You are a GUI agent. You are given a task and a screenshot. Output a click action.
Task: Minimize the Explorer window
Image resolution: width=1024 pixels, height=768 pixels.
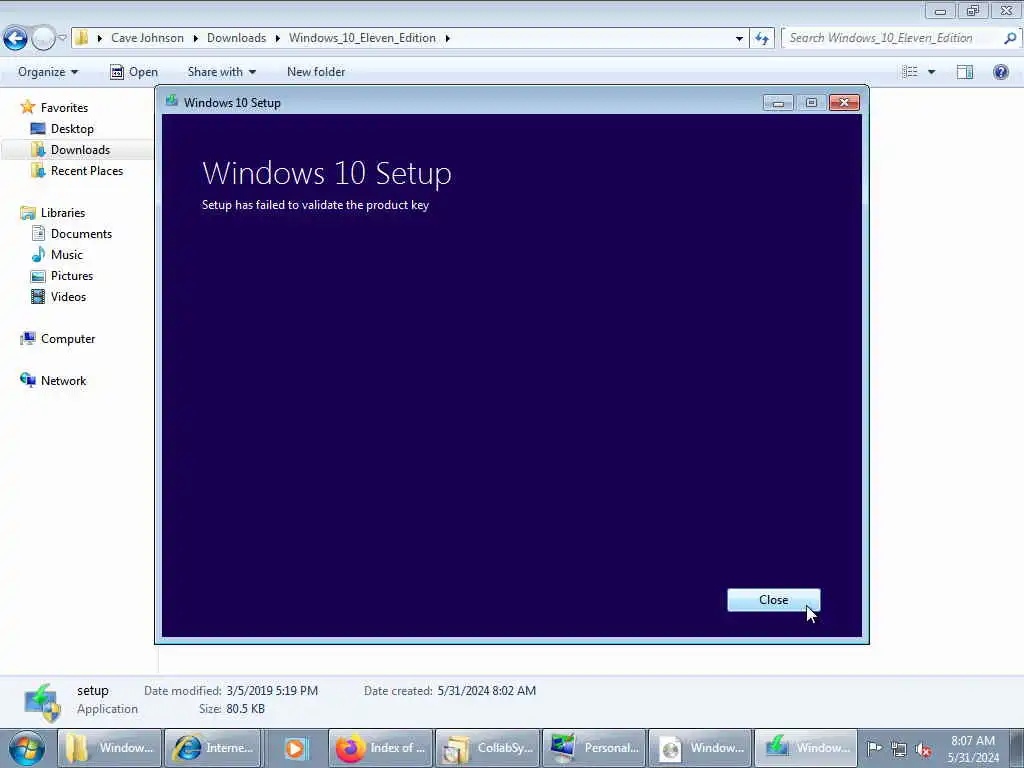pyautogui.click(x=940, y=10)
